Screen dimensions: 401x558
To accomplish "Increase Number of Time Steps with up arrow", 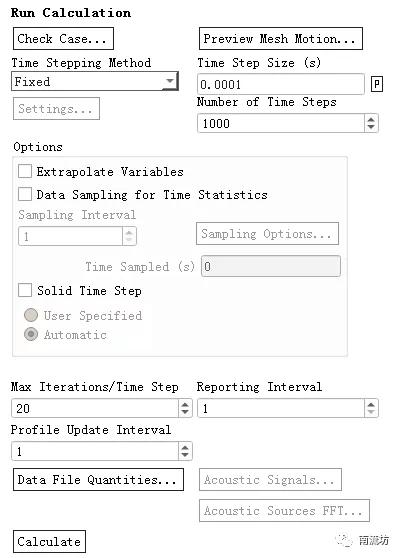I will click(371, 120).
